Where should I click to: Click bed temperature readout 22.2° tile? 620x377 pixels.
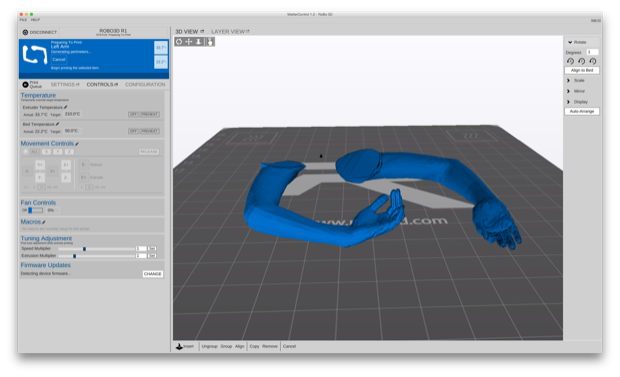point(161,62)
